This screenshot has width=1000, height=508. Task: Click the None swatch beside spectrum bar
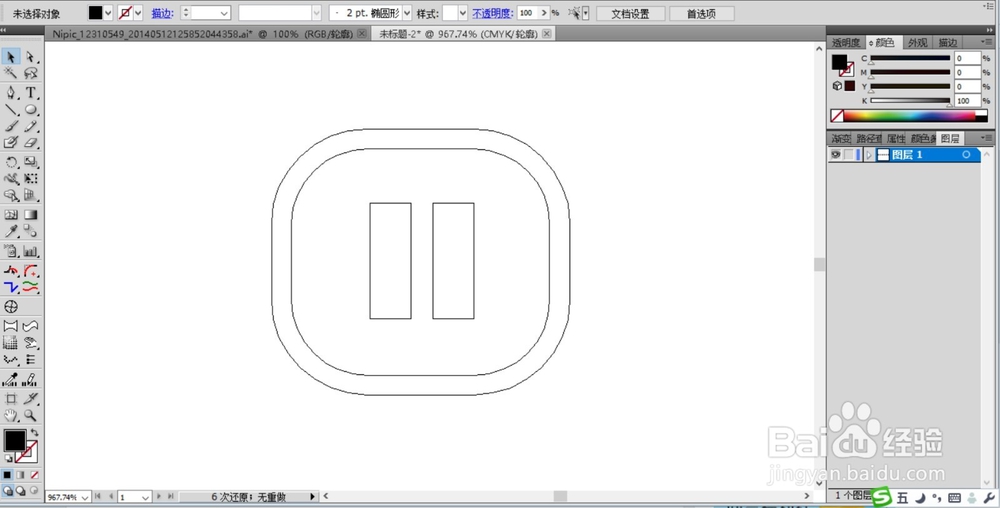pos(837,116)
